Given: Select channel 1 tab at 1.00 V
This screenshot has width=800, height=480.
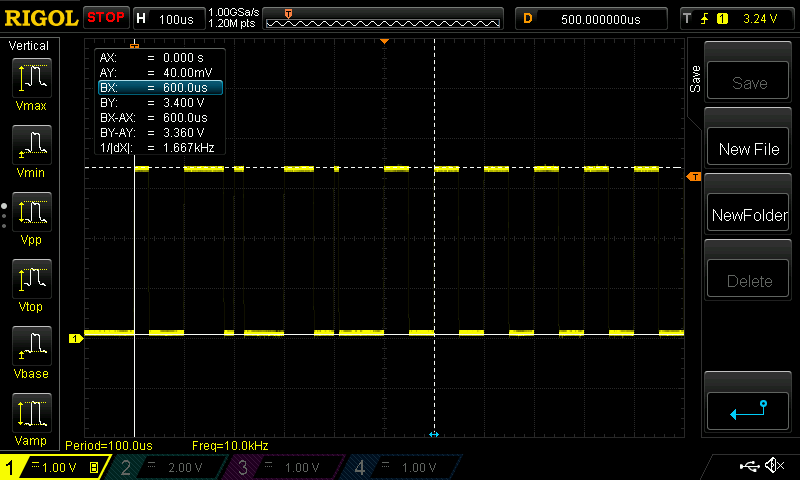Looking at the screenshot, I should pyautogui.click(x=54, y=467).
